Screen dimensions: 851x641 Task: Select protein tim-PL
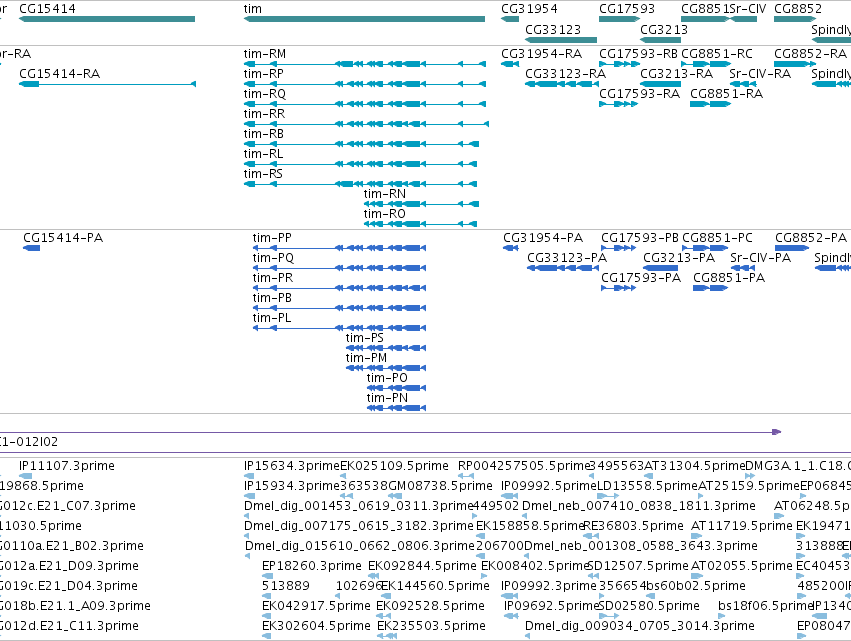[339, 328]
